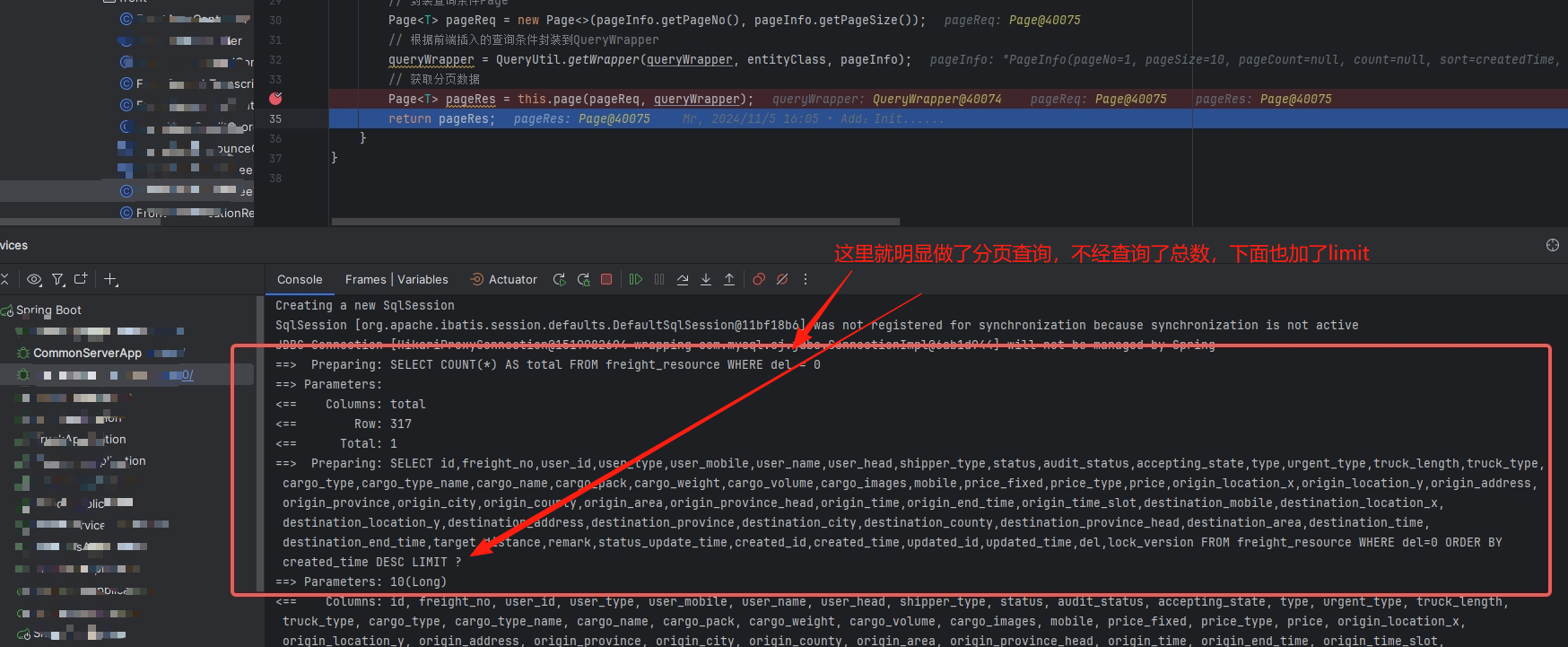Open the Actuator tab

(504, 279)
